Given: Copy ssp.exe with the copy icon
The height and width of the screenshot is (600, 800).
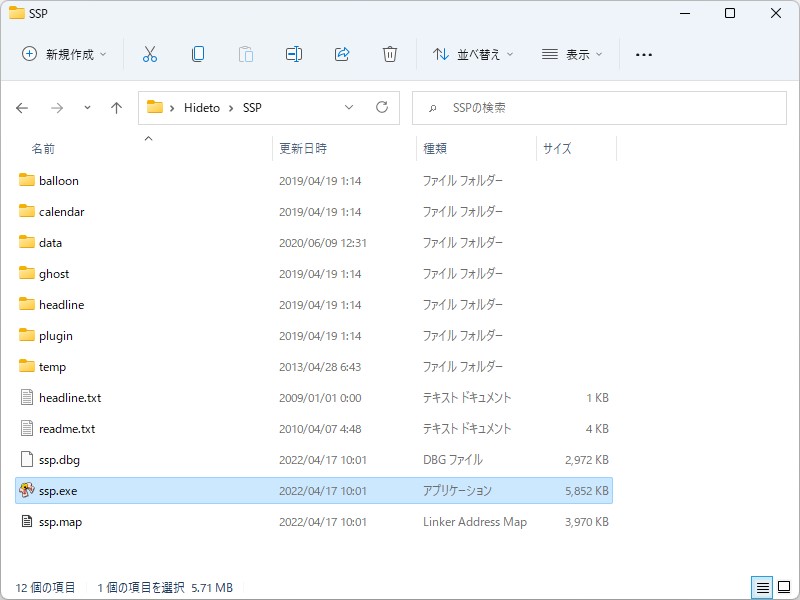Looking at the screenshot, I should (198, 54).
